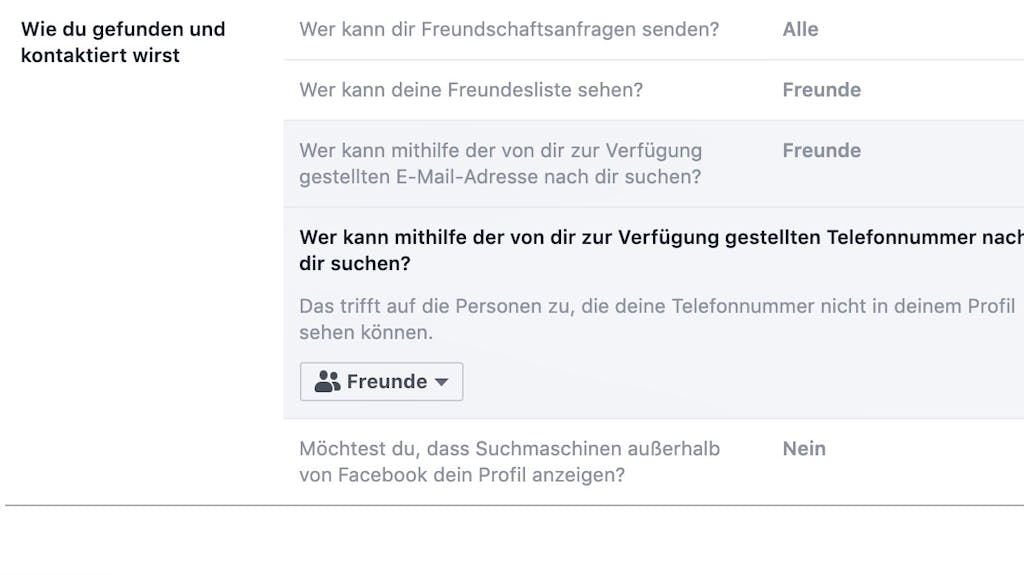This screenshot has width=1024, height=575.
Task: Click Freunde value beside E-Mail-Adresse question
Action: tap(822, 150)
